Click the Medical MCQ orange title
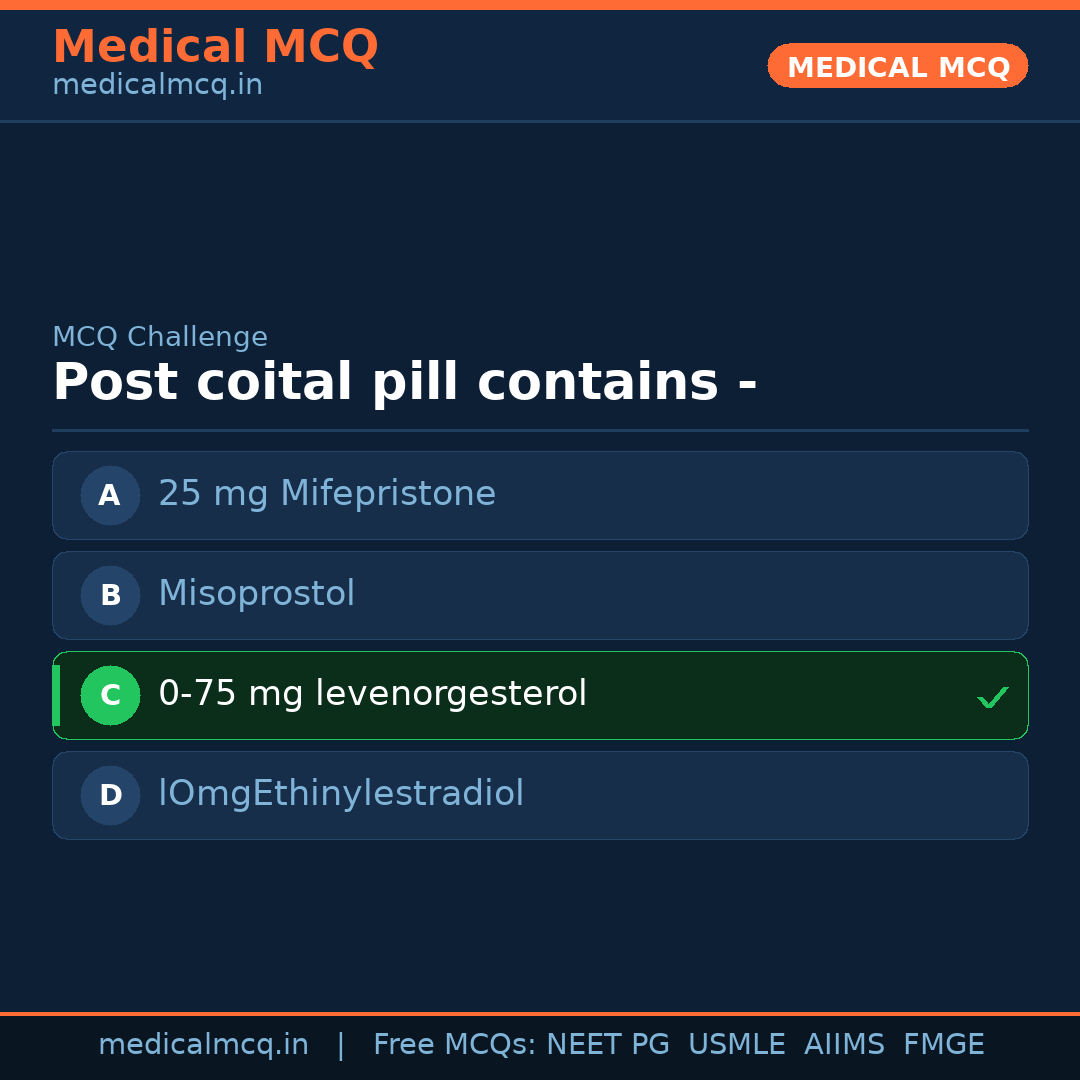1080x1080 pixels. (215, 47)
